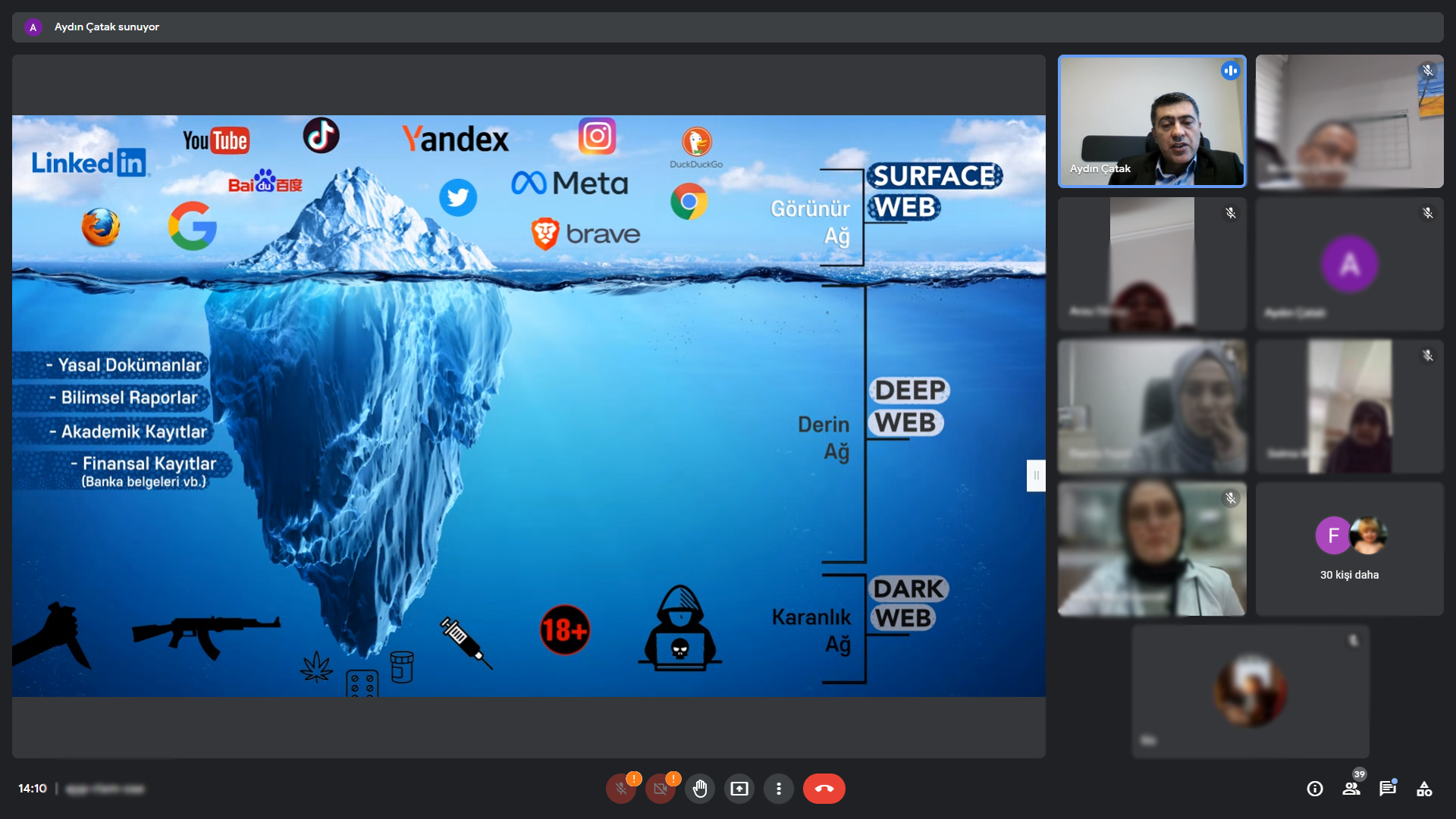The height and width of the screenshot is (819, 1456).
Task: Click Yandex logo on the slide
Action: [x=455, y=139]
